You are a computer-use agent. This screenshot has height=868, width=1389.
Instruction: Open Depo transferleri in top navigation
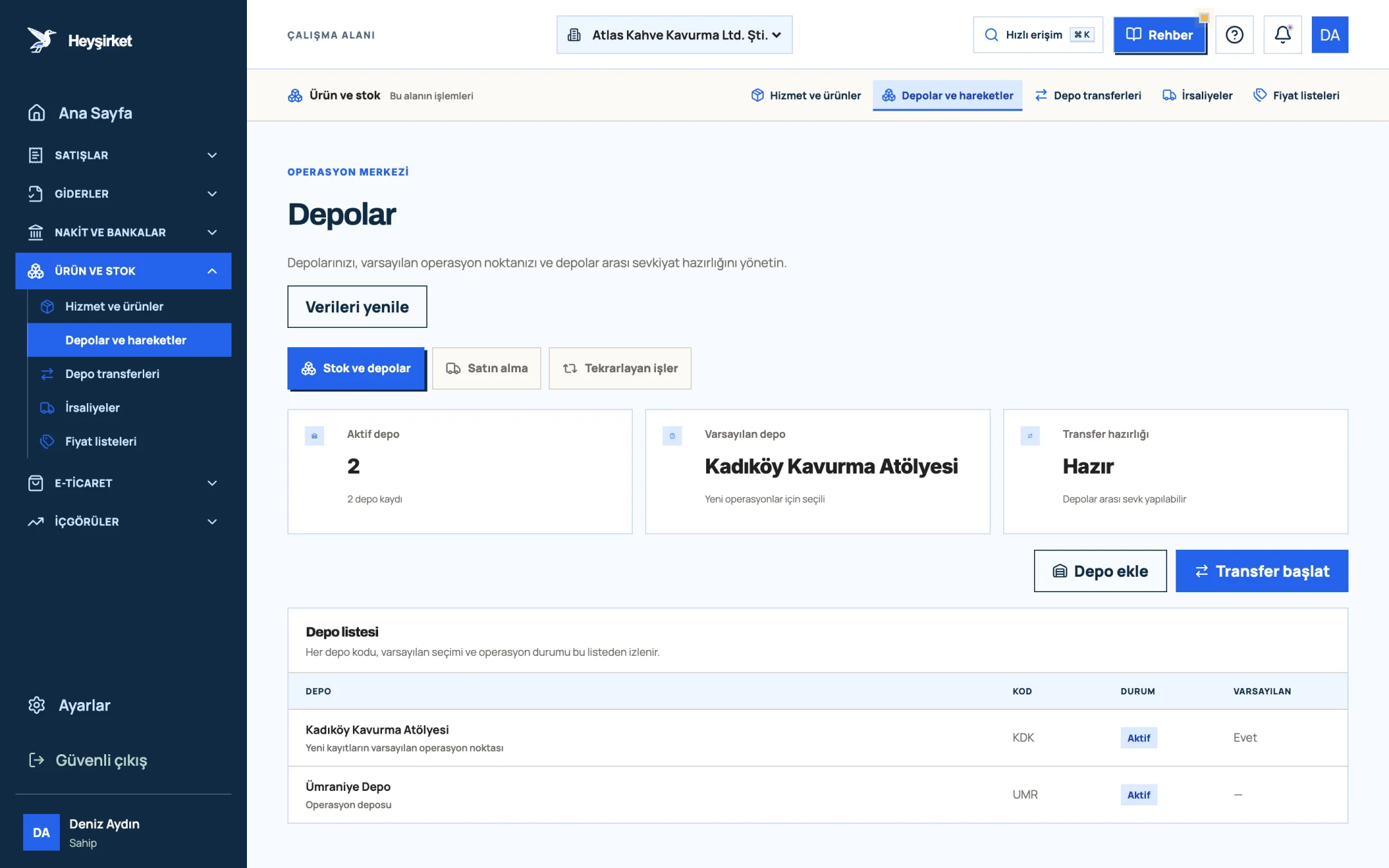tap(1088, 96)
